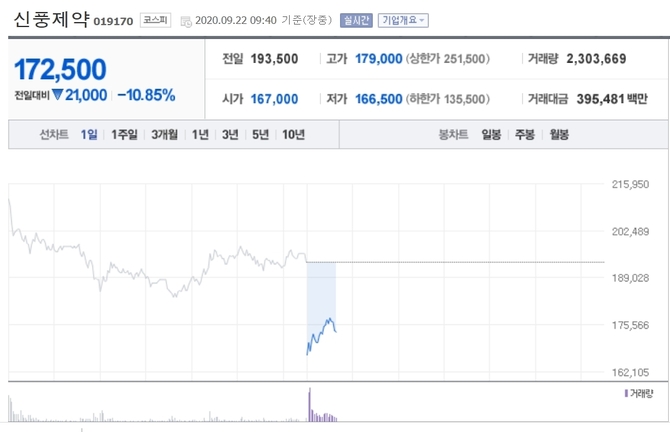Click the 실시간 real-time badge
Screen dimensions: 670x432
(355, 20)
